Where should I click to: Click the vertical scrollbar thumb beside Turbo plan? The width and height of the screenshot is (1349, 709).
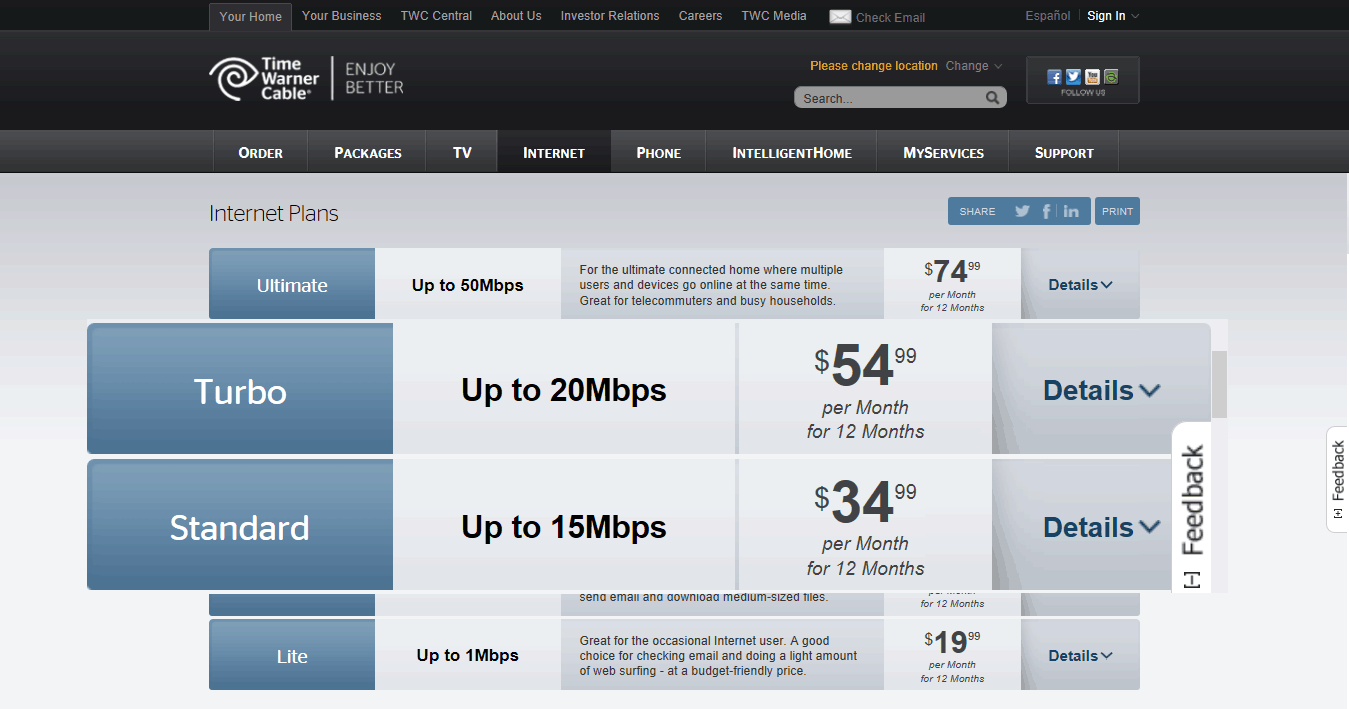coord(1218,385)
